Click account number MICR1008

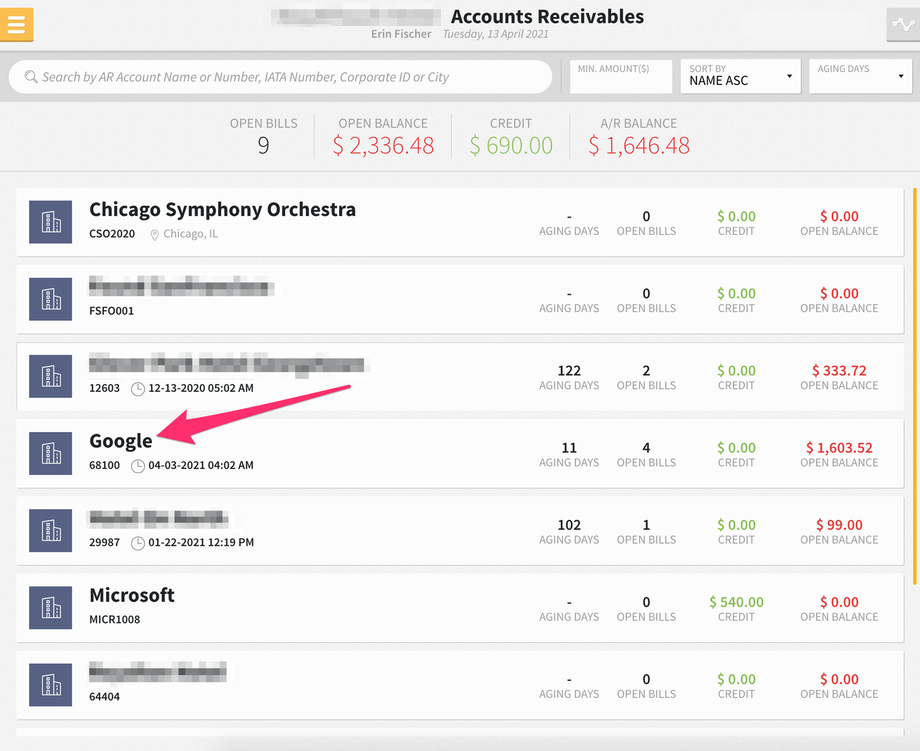tap(114, 620)
